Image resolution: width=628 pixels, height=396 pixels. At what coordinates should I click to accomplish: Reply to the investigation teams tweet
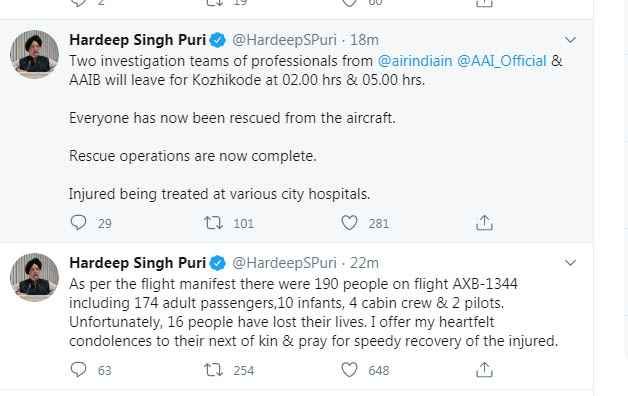[x=78, y=223]
